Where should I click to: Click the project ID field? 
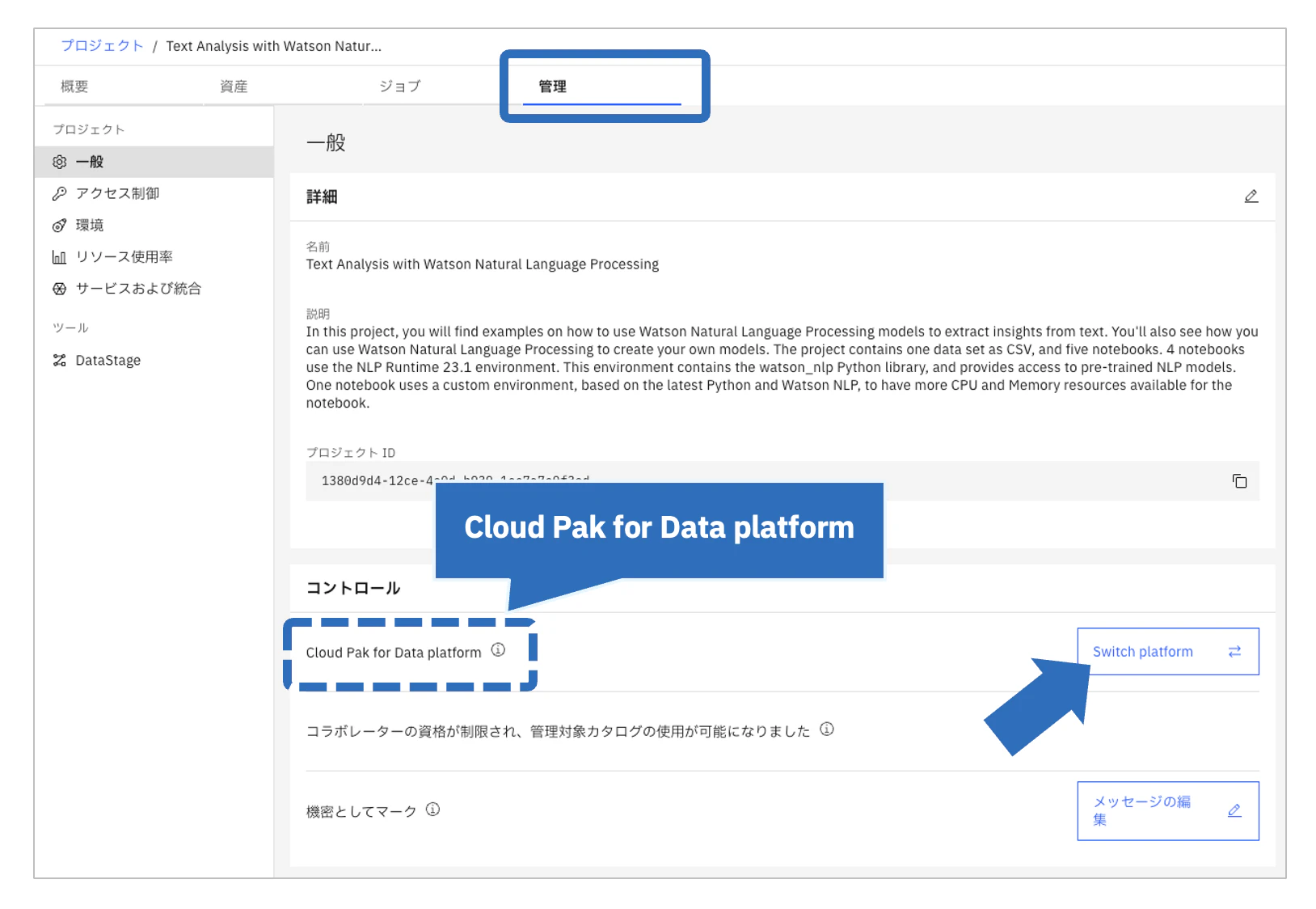[x=782, y=481]
